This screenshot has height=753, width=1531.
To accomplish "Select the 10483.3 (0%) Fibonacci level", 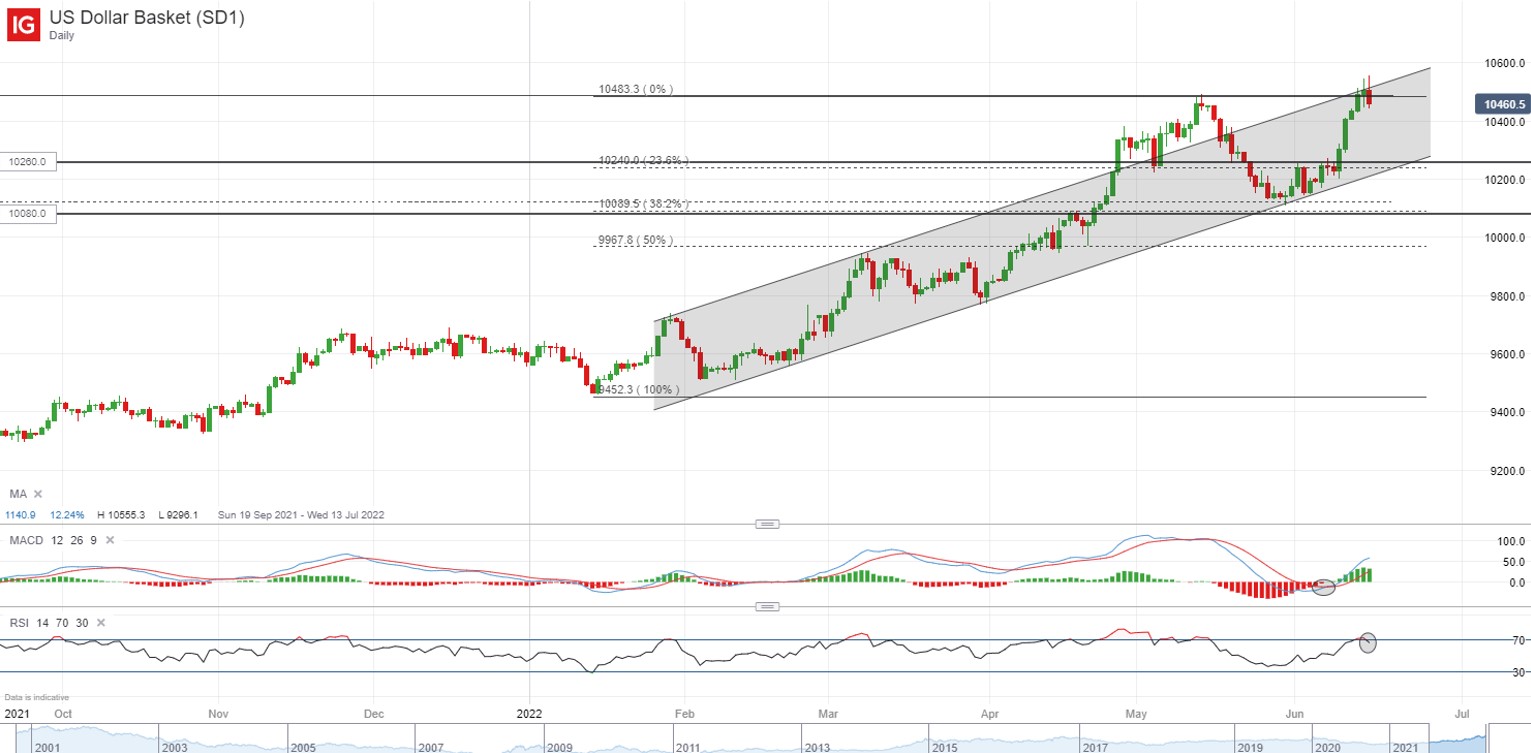I will pos(636,89).
